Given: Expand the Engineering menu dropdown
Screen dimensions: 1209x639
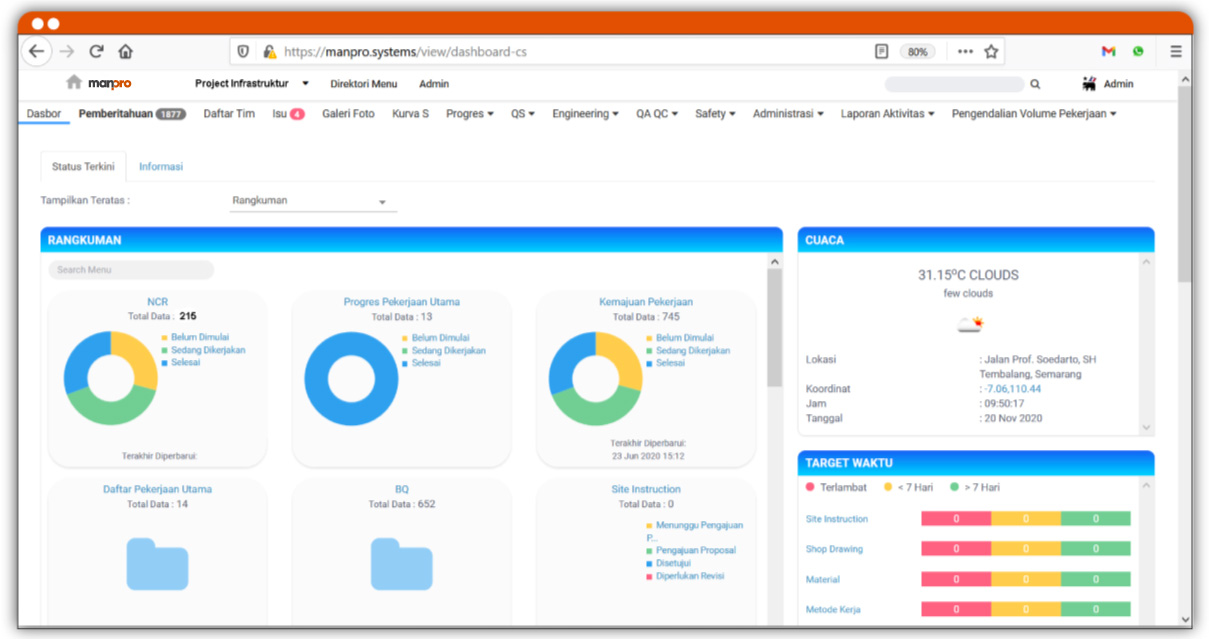Looking at the screenshot, I should (585, 114).
